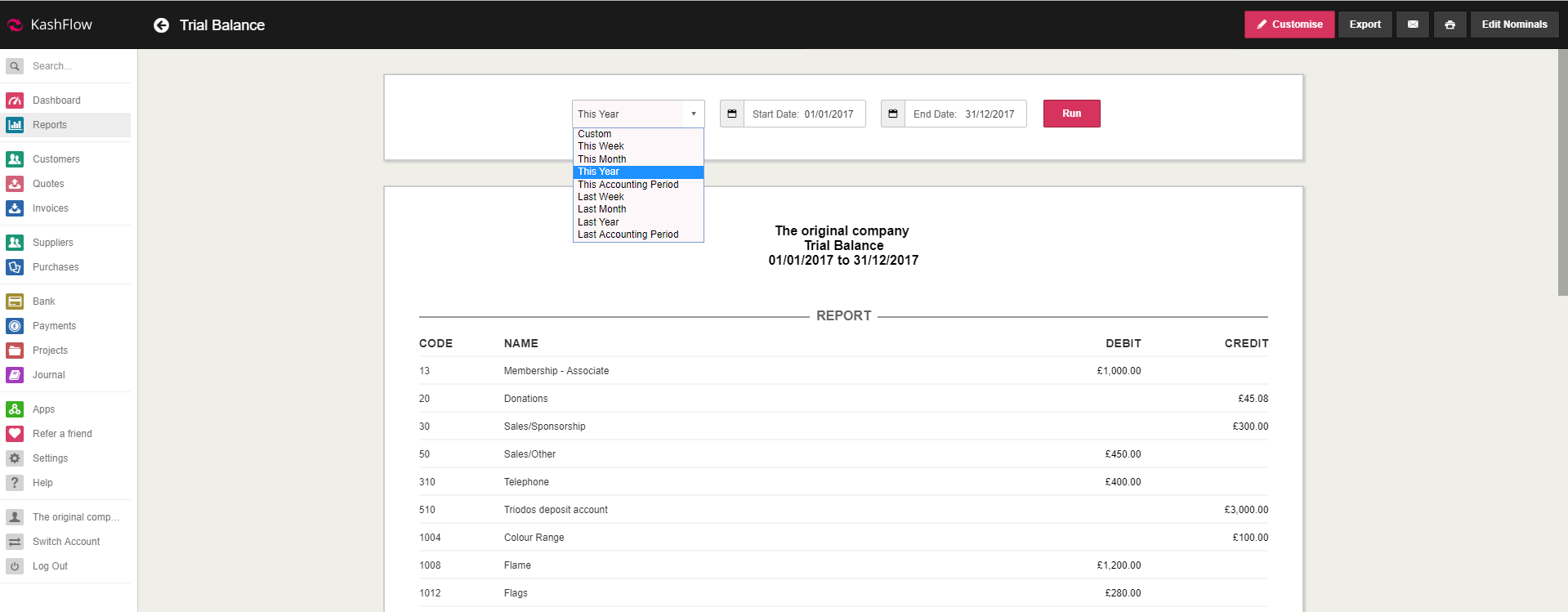
Task: Pick "Custom" in the period dropdown
Action: click(594, 134)
